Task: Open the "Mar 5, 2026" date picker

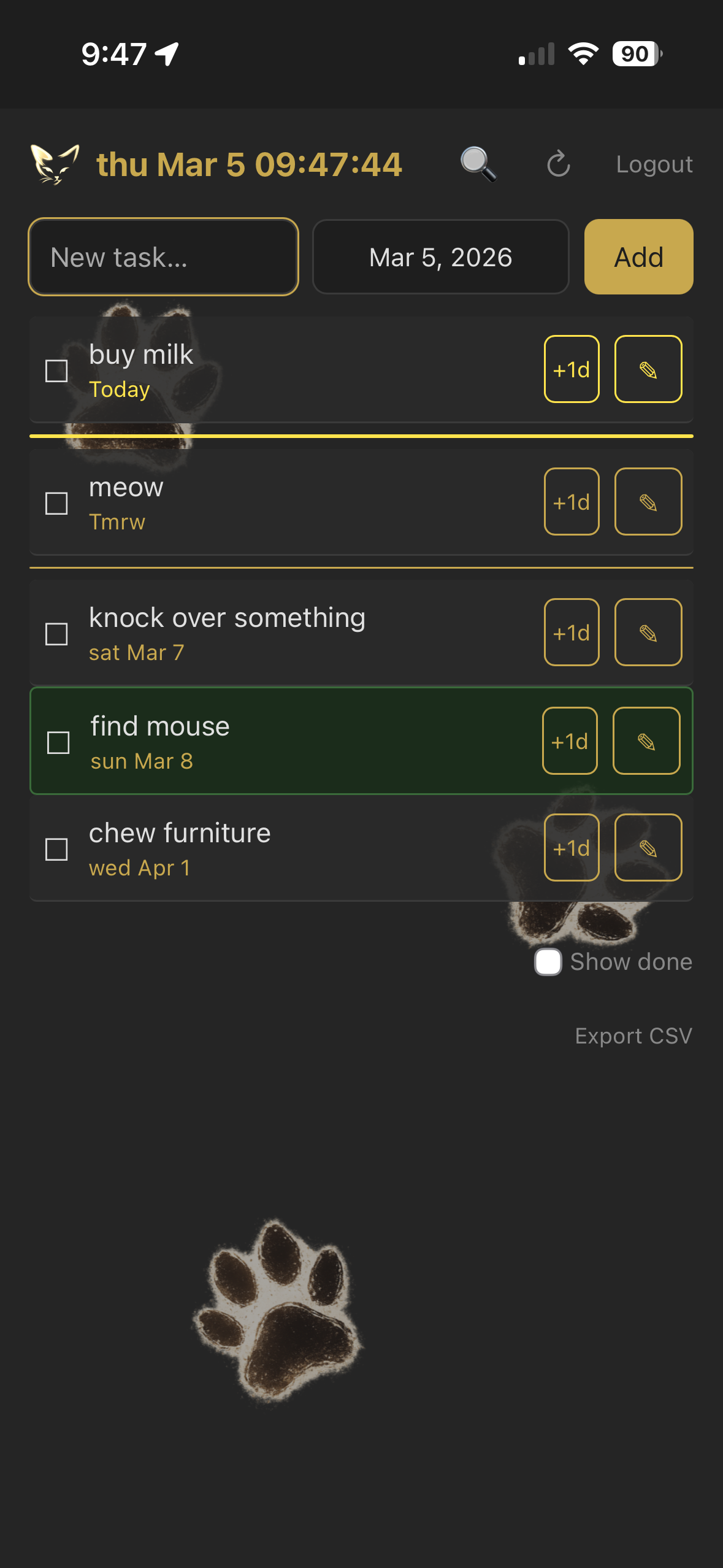Action: tap(440, 257)
